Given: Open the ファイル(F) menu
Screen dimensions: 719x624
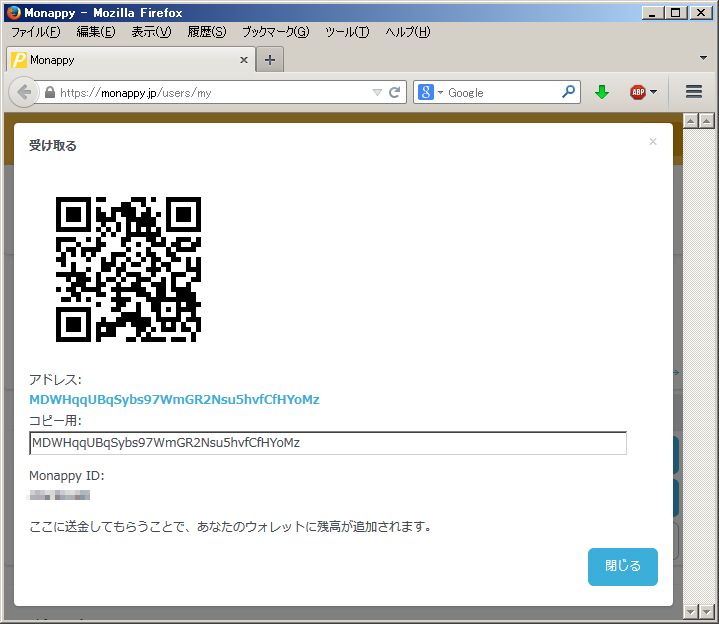Looking at the screenshot, I should [35, 32].
